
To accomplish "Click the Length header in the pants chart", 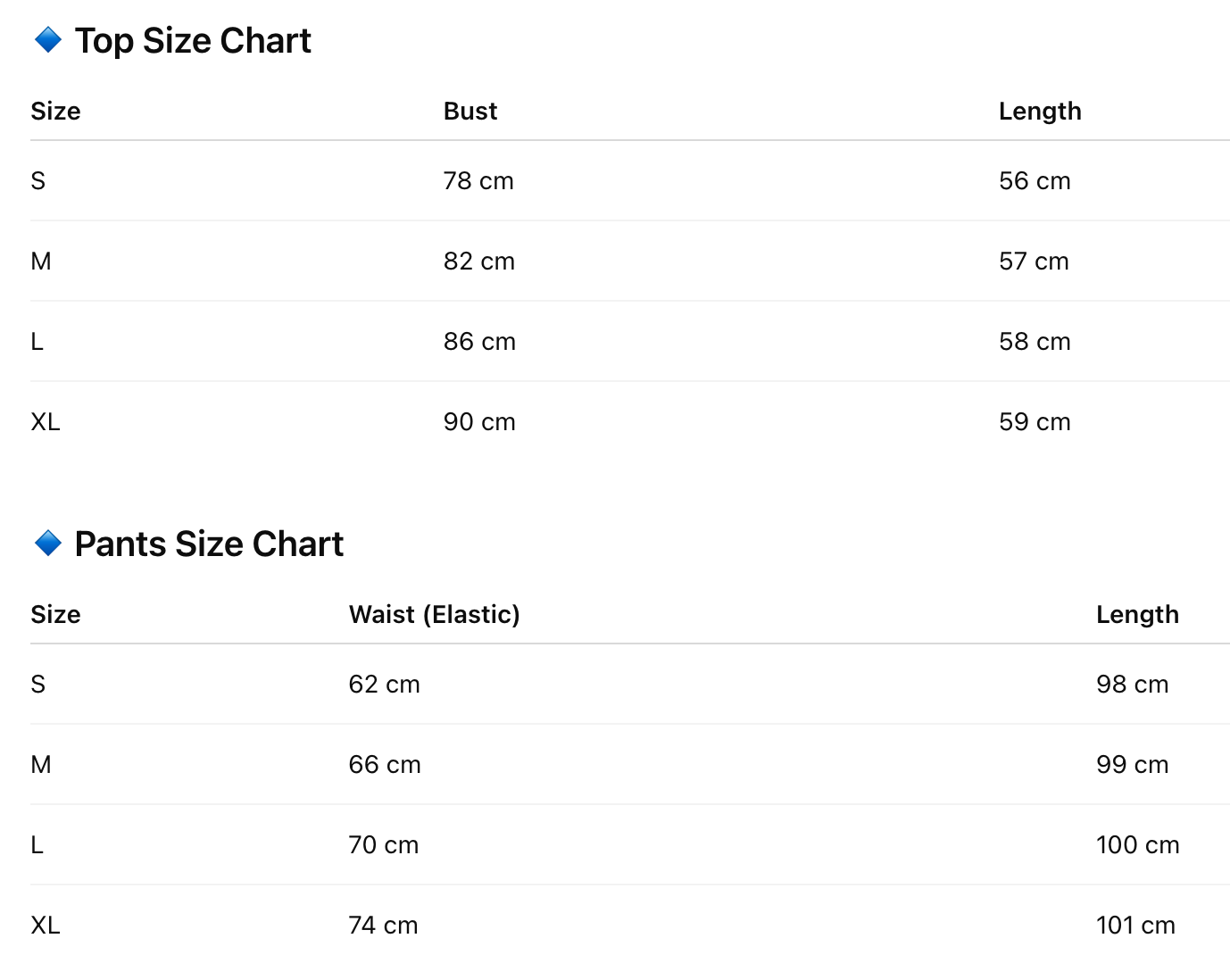I will tap(1137, 615).
